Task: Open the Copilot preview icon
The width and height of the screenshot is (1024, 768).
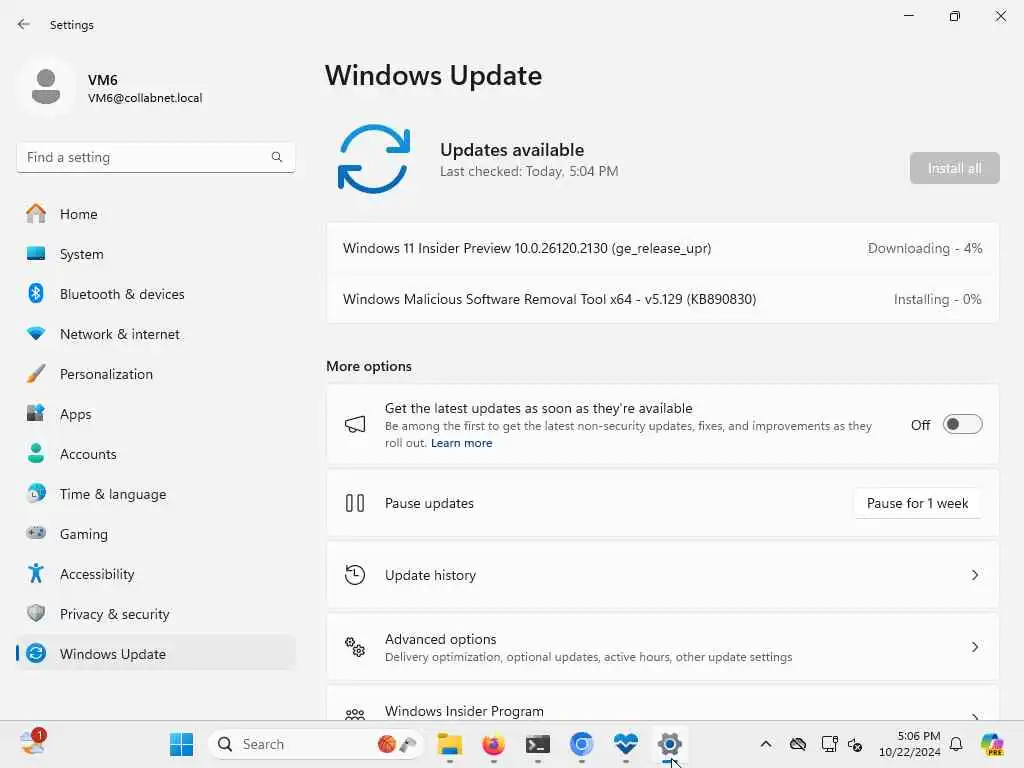Action: [x=992, y=744]
